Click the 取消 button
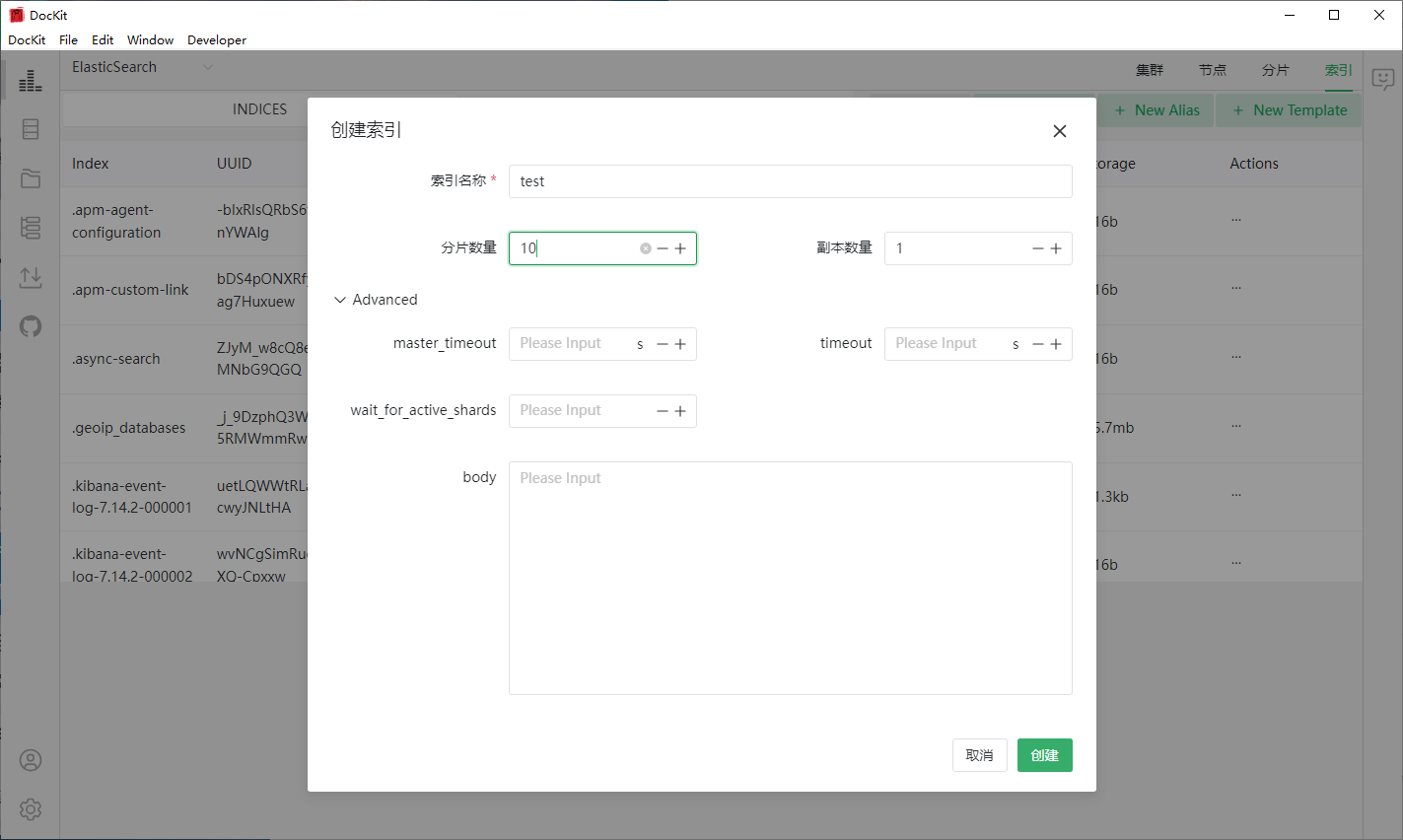1403x840 pixels. (x=980, y=755)
